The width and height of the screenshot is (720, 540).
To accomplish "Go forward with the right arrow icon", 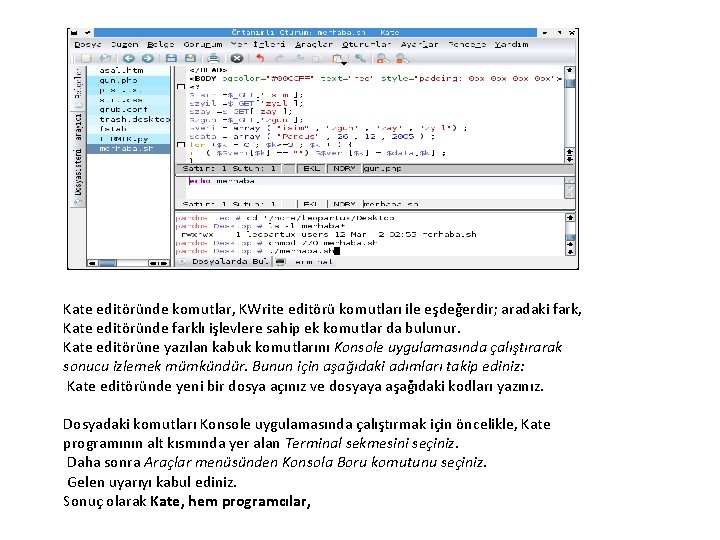I will [147, 58].
